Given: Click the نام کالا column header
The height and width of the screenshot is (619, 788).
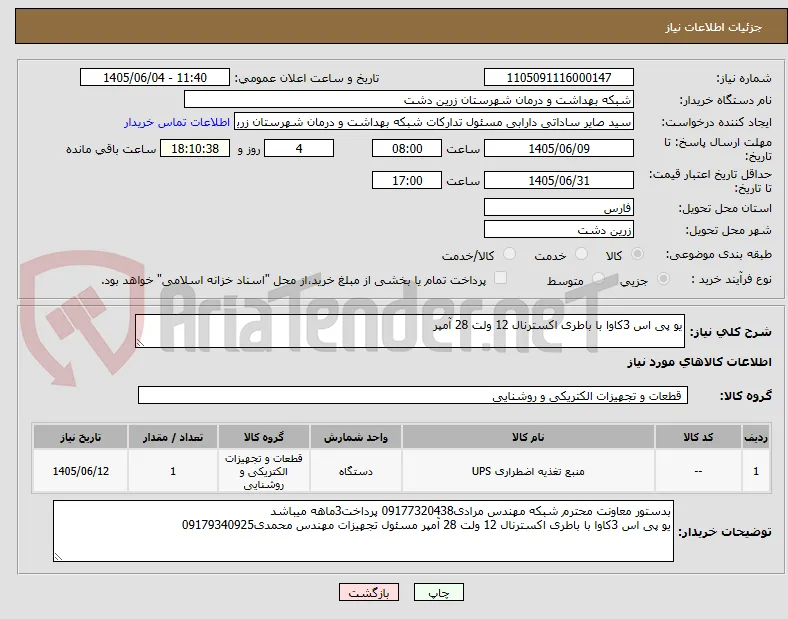Looking at the screenshot, I should coord(528,437).
